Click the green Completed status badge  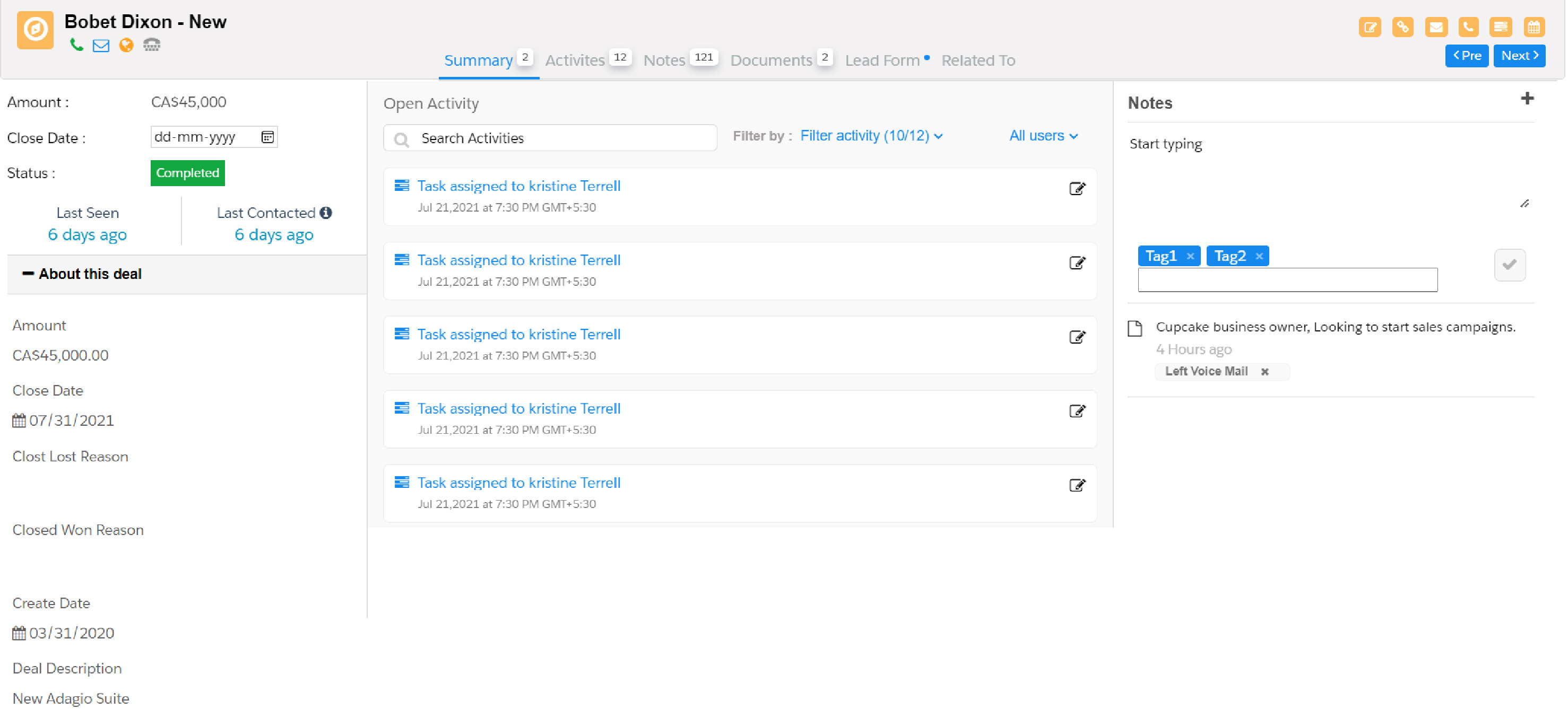(187, 173)
